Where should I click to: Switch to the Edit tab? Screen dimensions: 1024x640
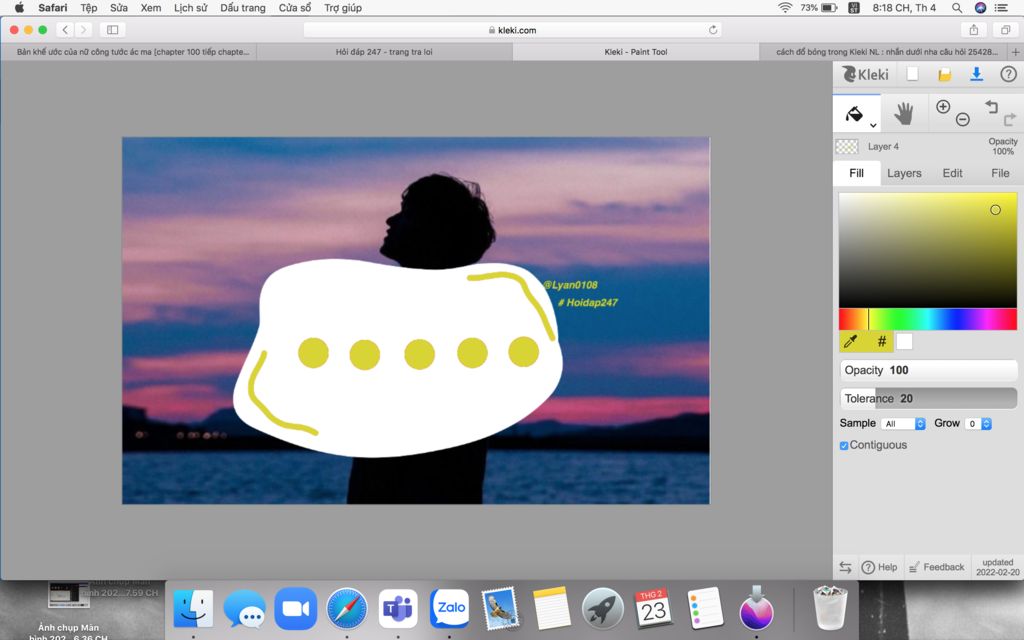[952, 173]
